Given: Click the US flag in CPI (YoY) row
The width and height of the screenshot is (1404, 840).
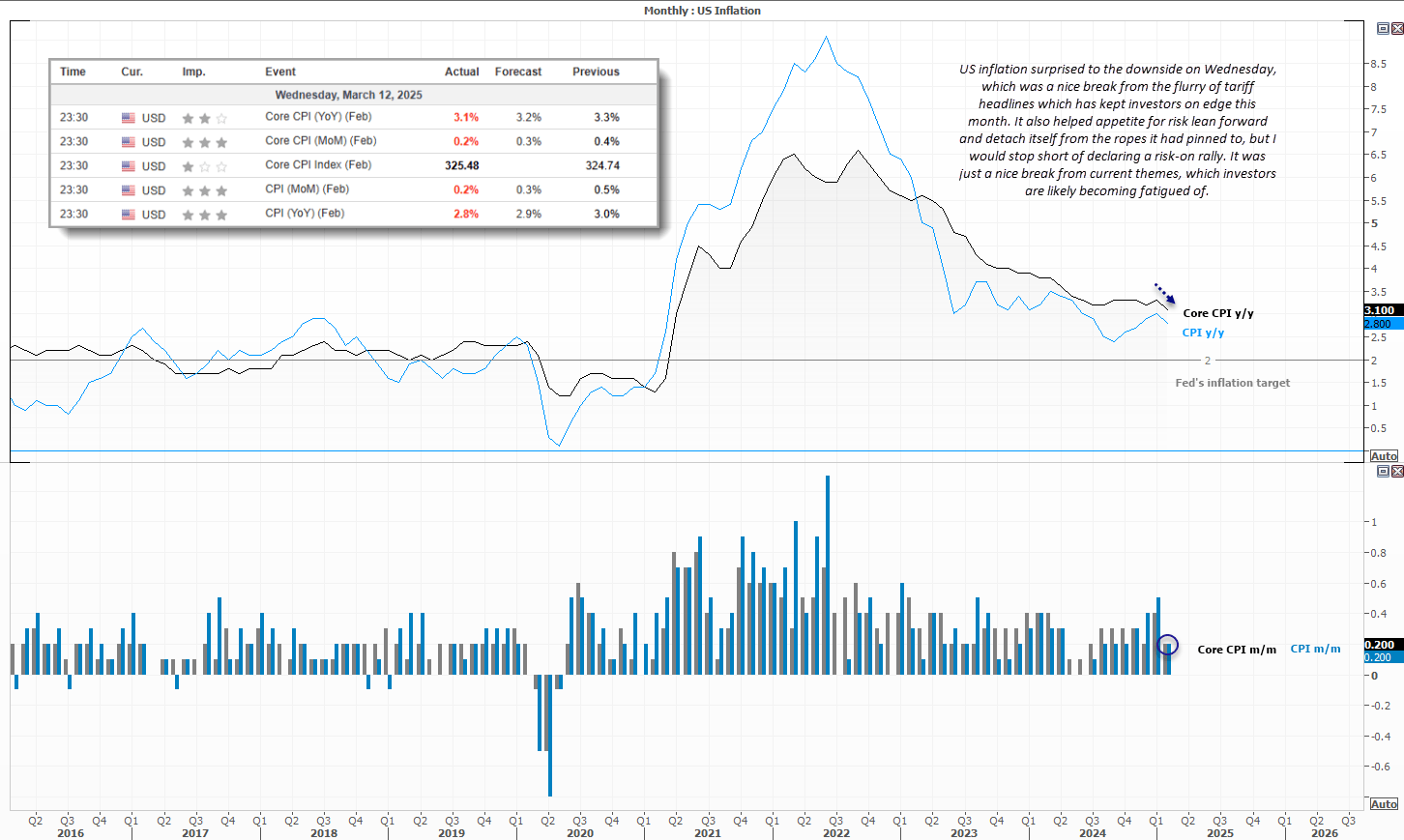Looking at the screenshot, I should pyautogui.click(x=129, y=215).
